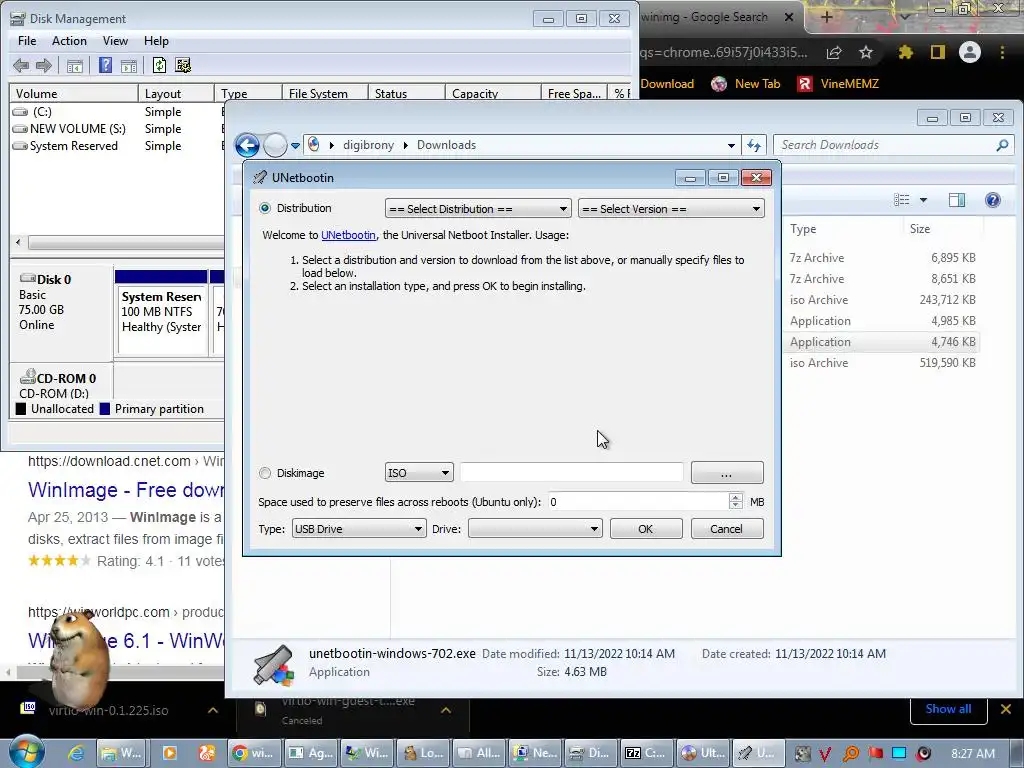Click Settings icon in Disk Management toolbar

(x=184, y=65)
